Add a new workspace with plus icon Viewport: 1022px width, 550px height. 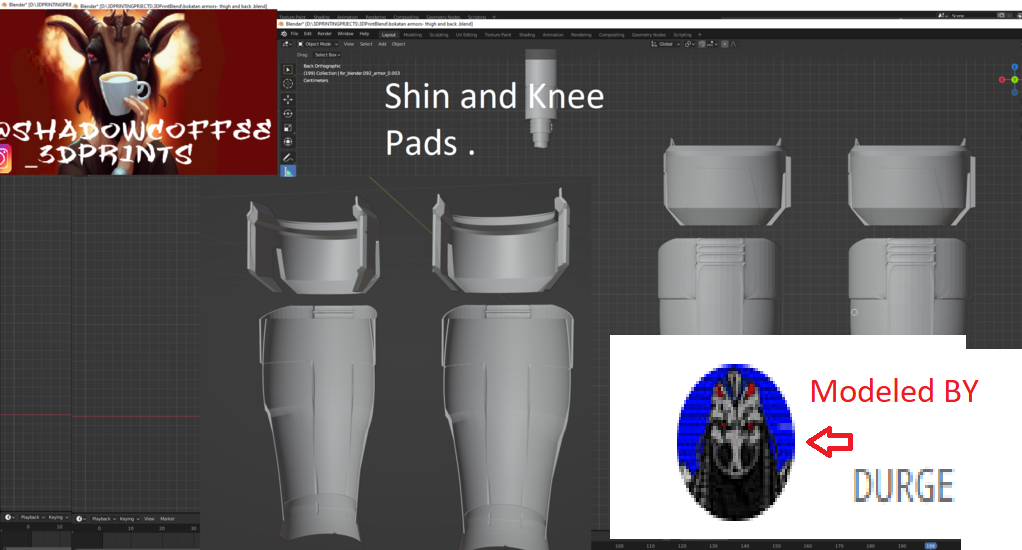click(x=699, y=35)
